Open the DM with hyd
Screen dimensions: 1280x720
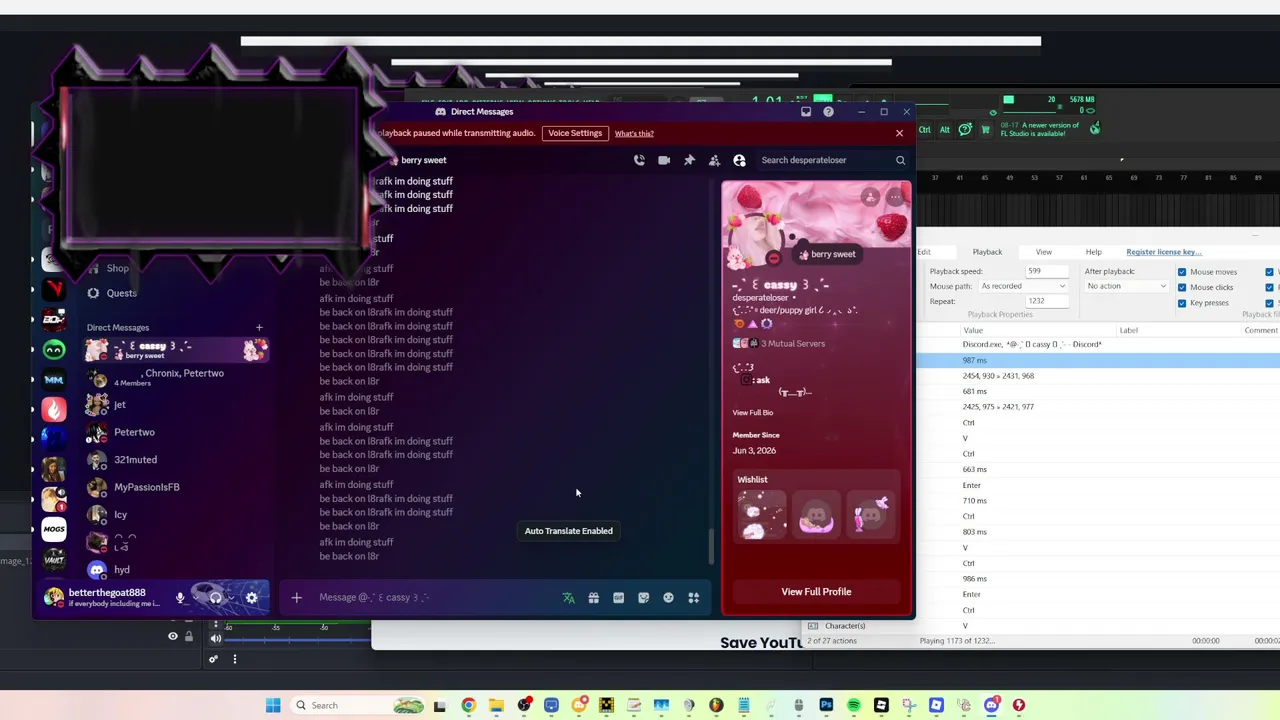click(x=176, y=570)
